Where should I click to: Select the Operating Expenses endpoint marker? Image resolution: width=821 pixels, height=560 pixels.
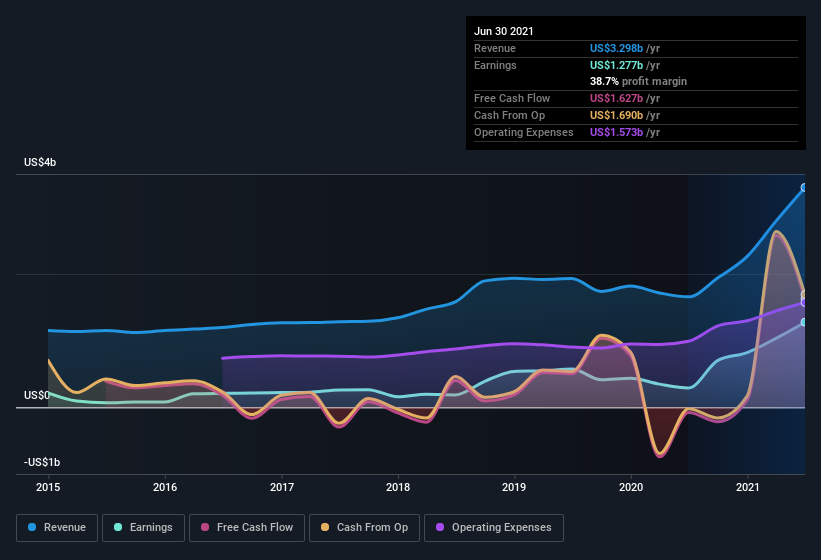point(804,303)
